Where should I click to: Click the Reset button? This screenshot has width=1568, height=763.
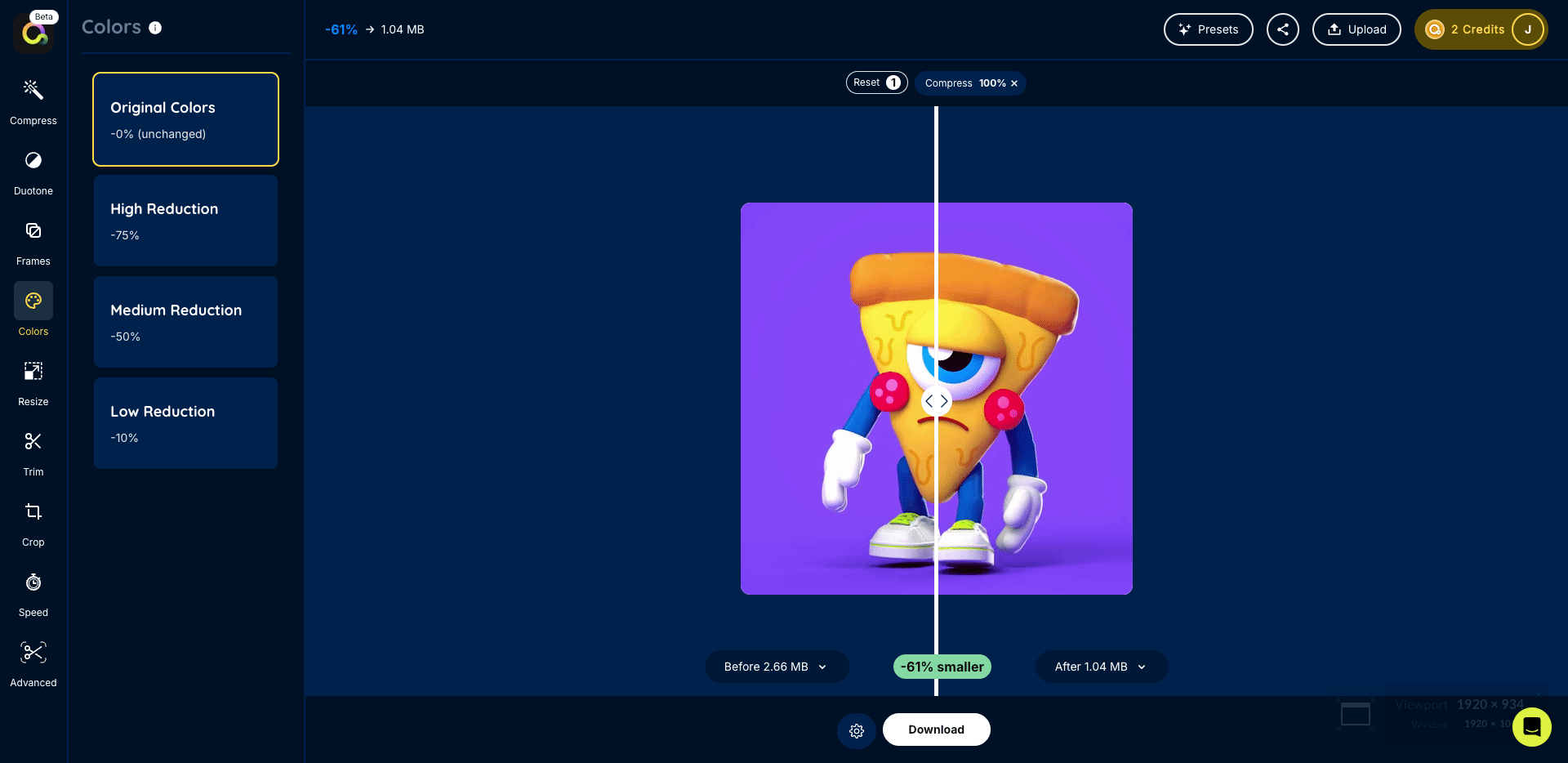coord(876,83)
